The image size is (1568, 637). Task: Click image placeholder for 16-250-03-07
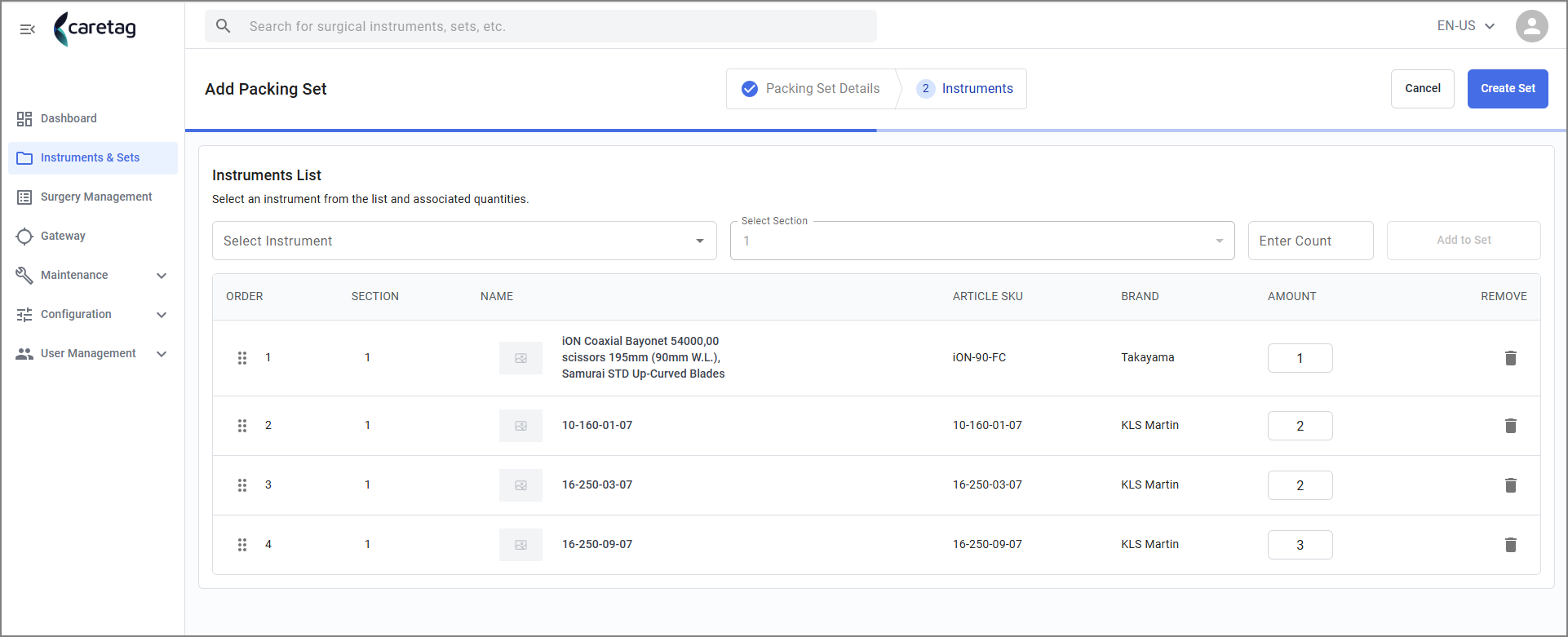(x=520, y=485)
